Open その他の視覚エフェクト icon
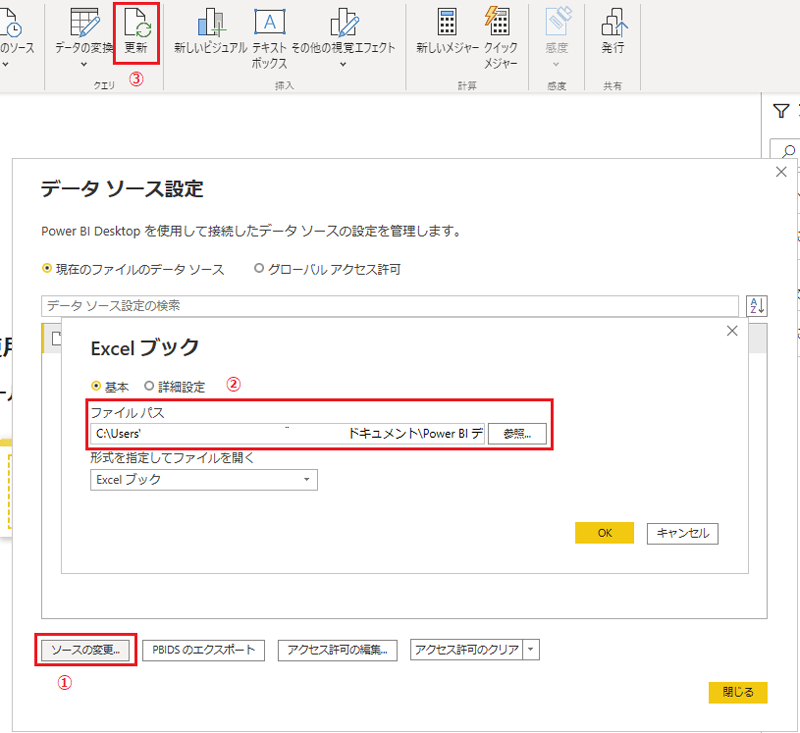This screenshot has width=800, height=733. pyautogui.click(x=344, y=23)
